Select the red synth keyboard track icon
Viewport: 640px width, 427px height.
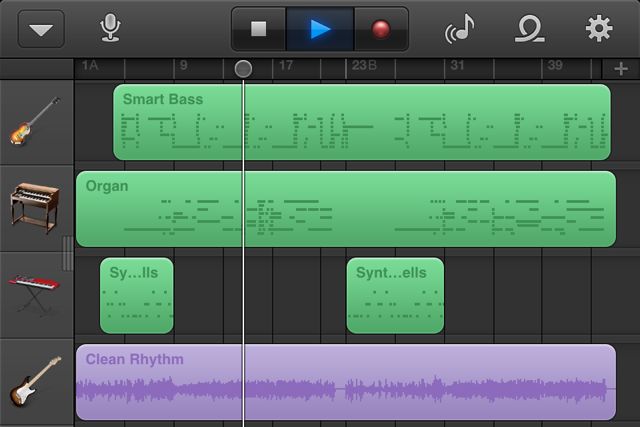(x=34, y=295)
